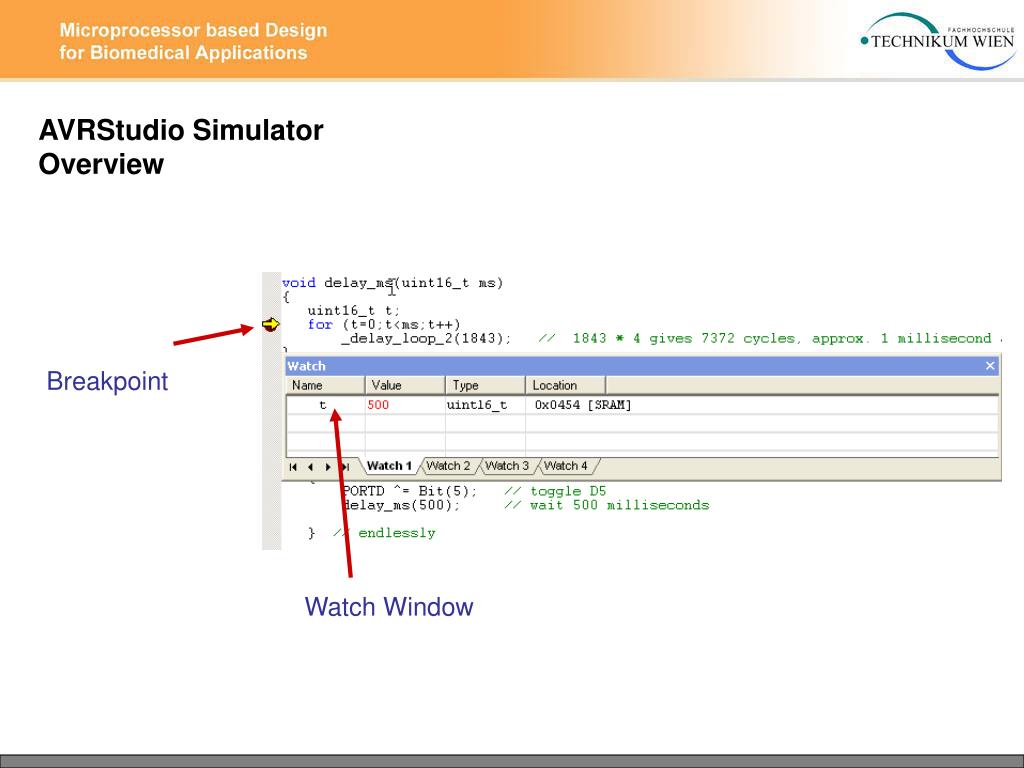Click the Breakpoint slide label

click(107, 381)
